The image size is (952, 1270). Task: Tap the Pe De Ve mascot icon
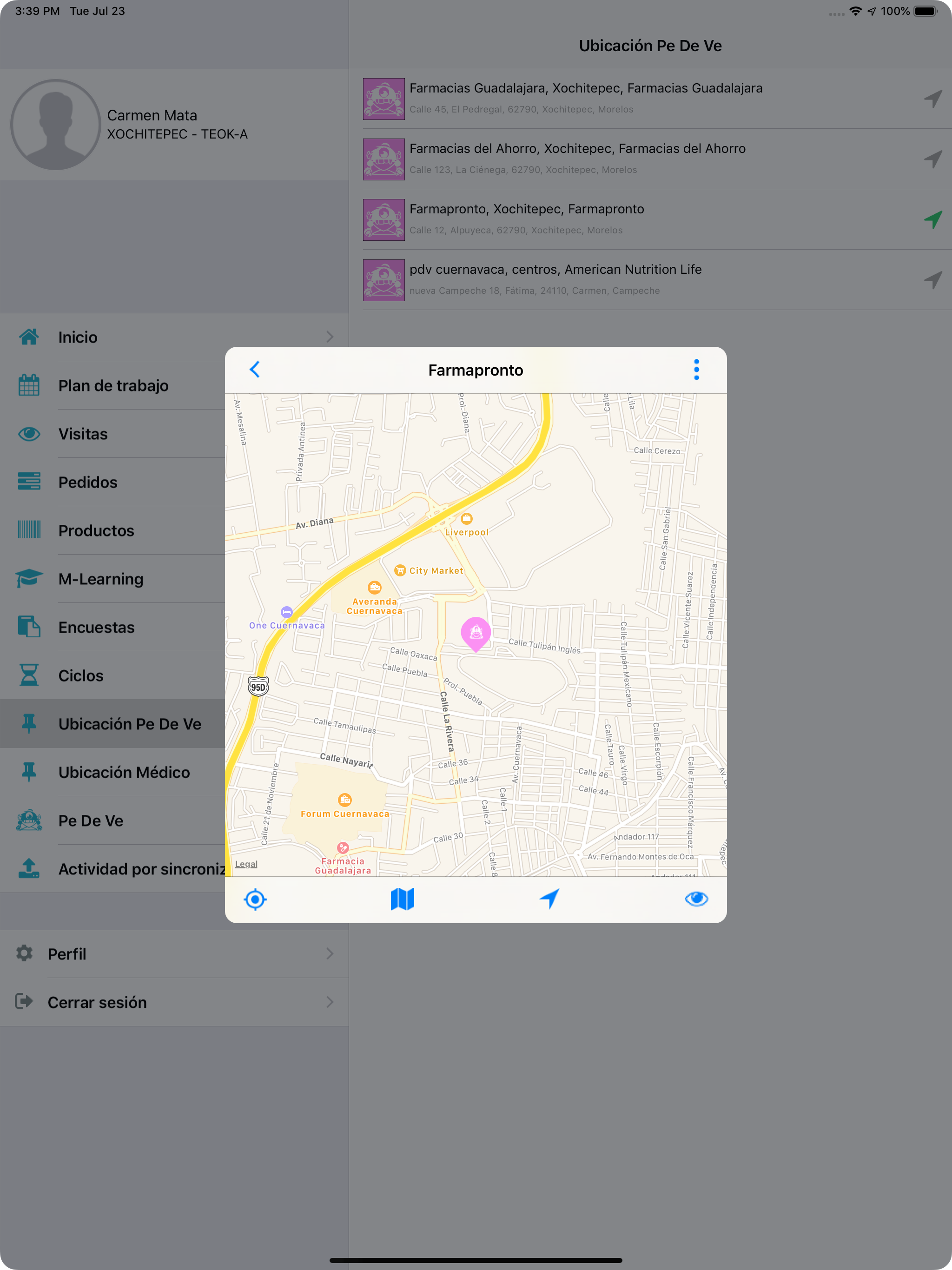coord(29,820)
